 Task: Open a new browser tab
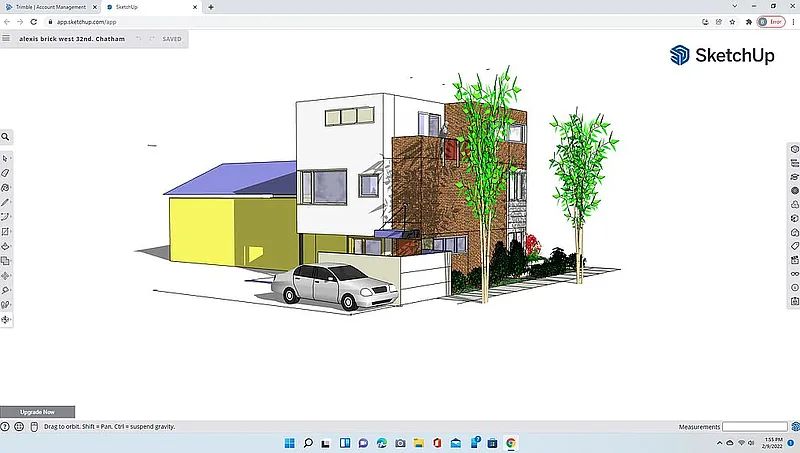click(x=211, y=6)
